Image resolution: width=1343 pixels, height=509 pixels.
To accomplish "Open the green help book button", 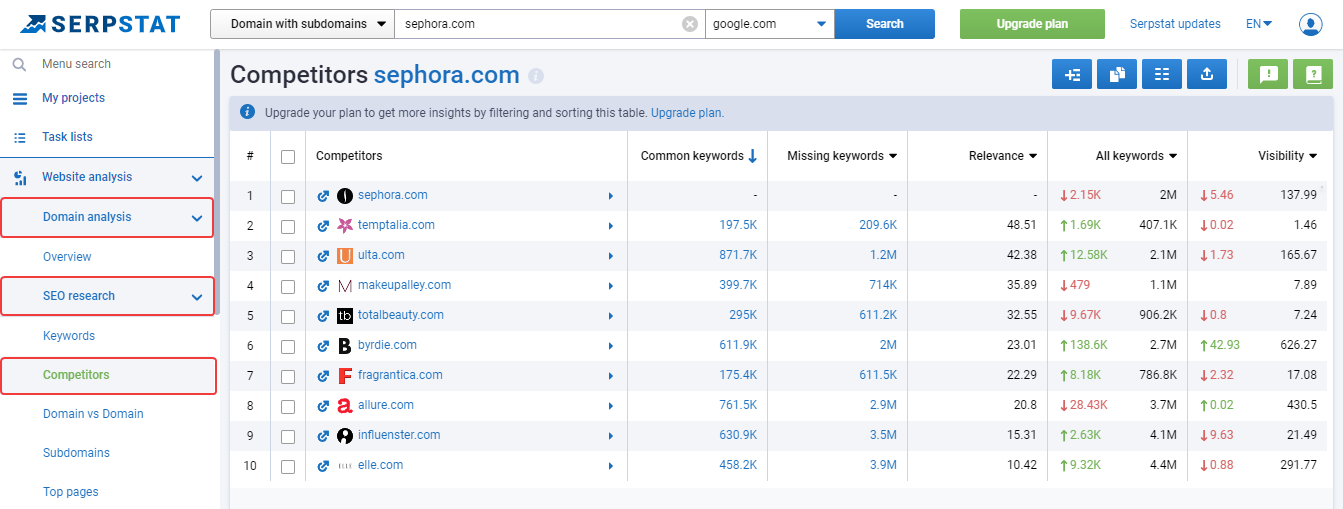I will tap(1313, 74).
